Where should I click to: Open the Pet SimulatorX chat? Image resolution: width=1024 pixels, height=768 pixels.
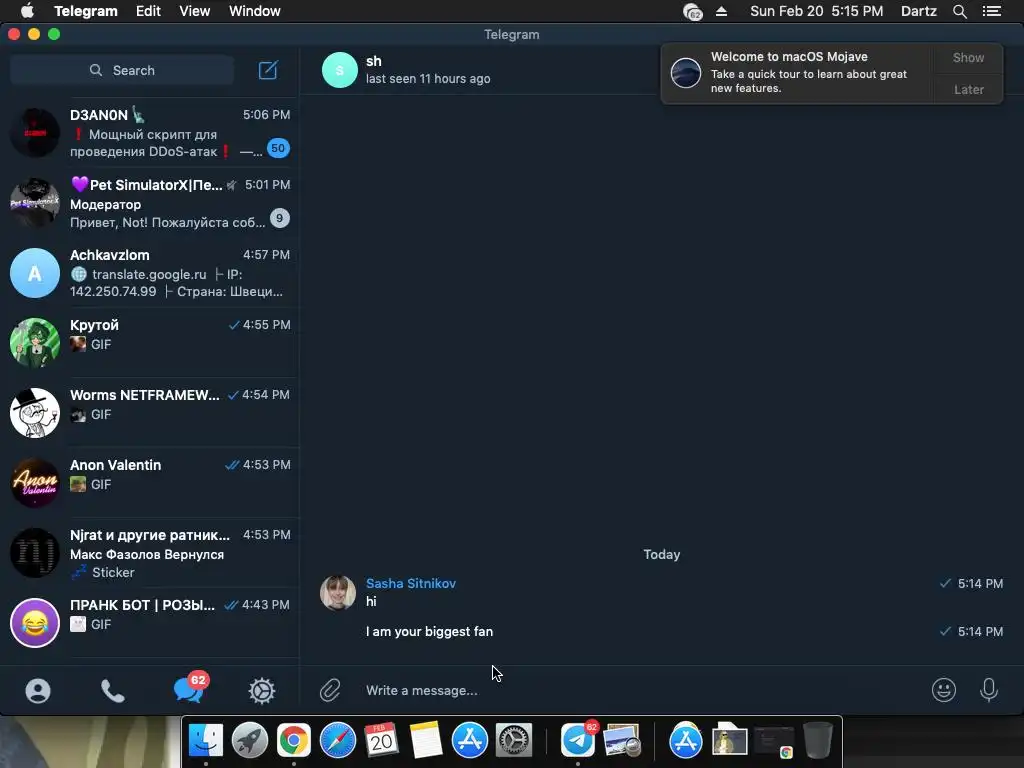[150, 202]
